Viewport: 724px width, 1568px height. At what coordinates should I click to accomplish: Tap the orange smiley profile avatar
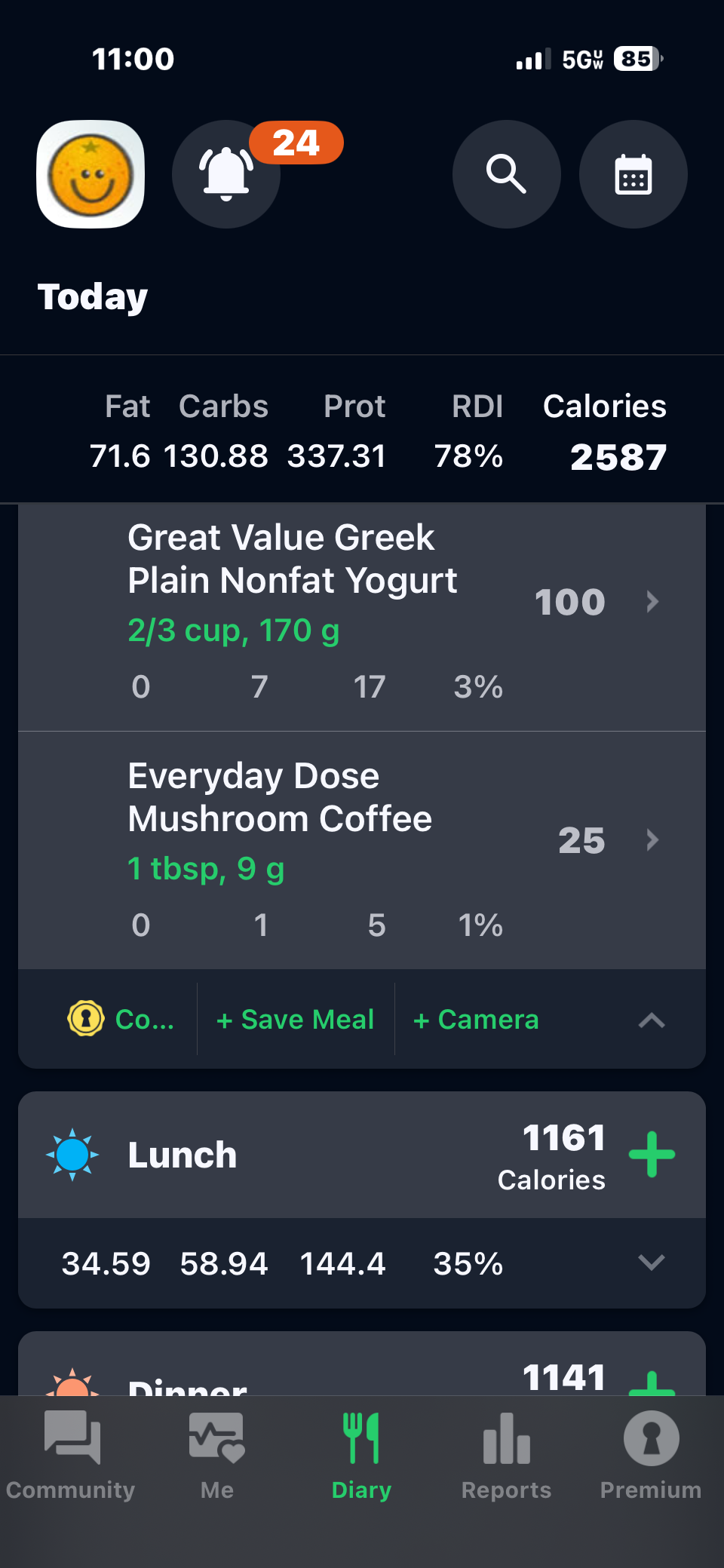(90, 174)
